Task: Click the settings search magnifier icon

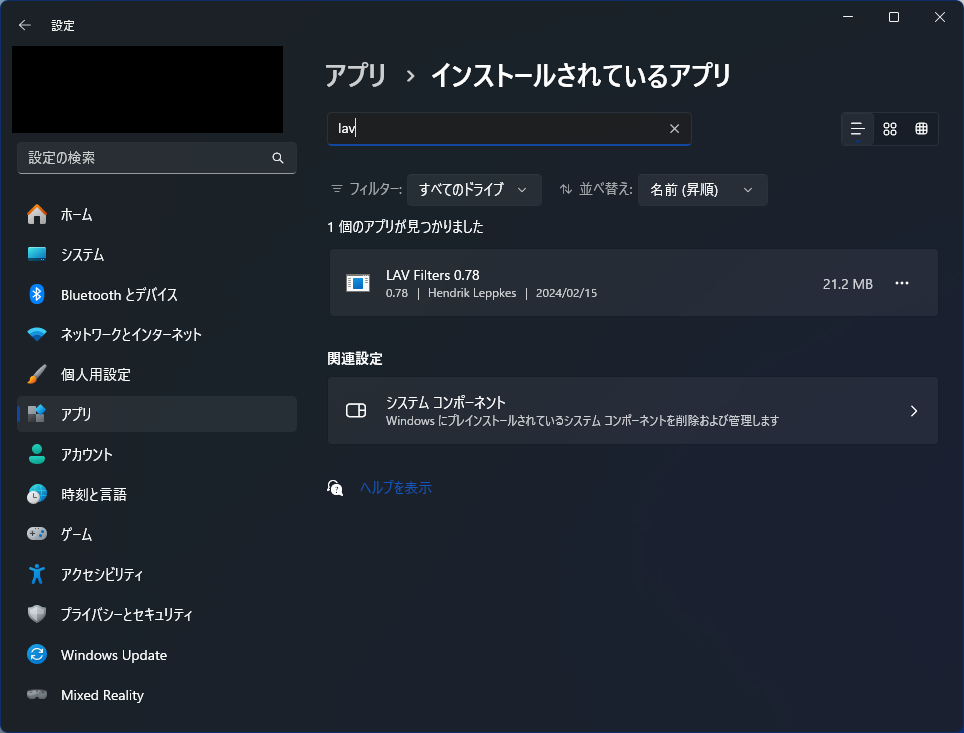Action: 278,158
